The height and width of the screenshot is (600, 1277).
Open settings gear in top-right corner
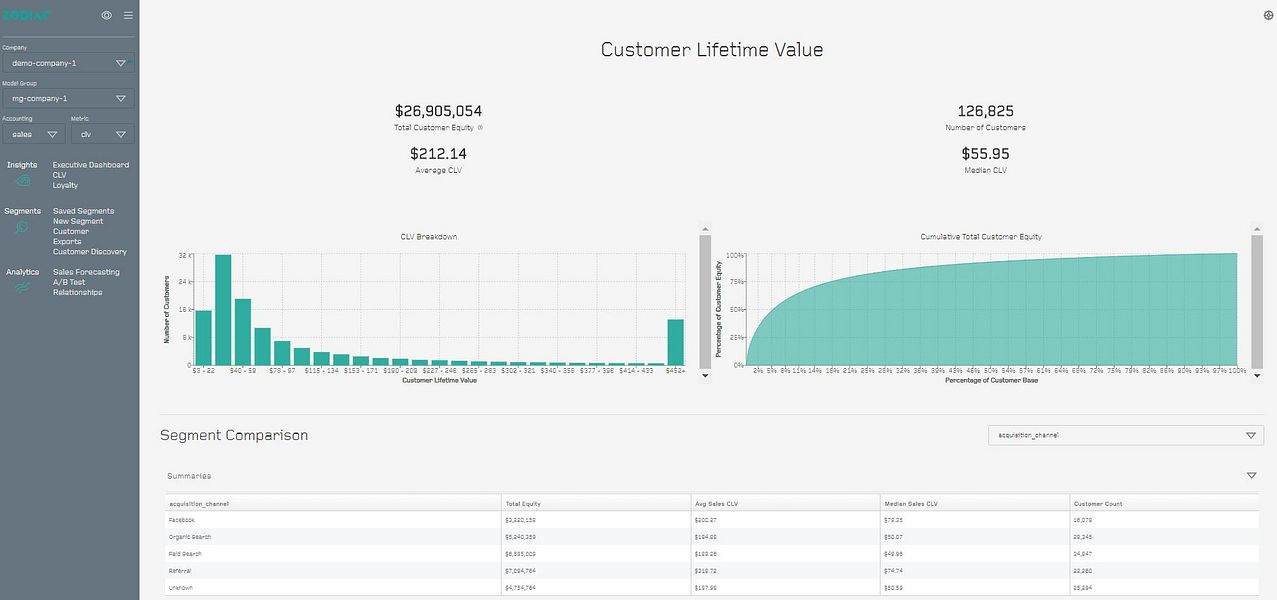[x=1269, y=14]
